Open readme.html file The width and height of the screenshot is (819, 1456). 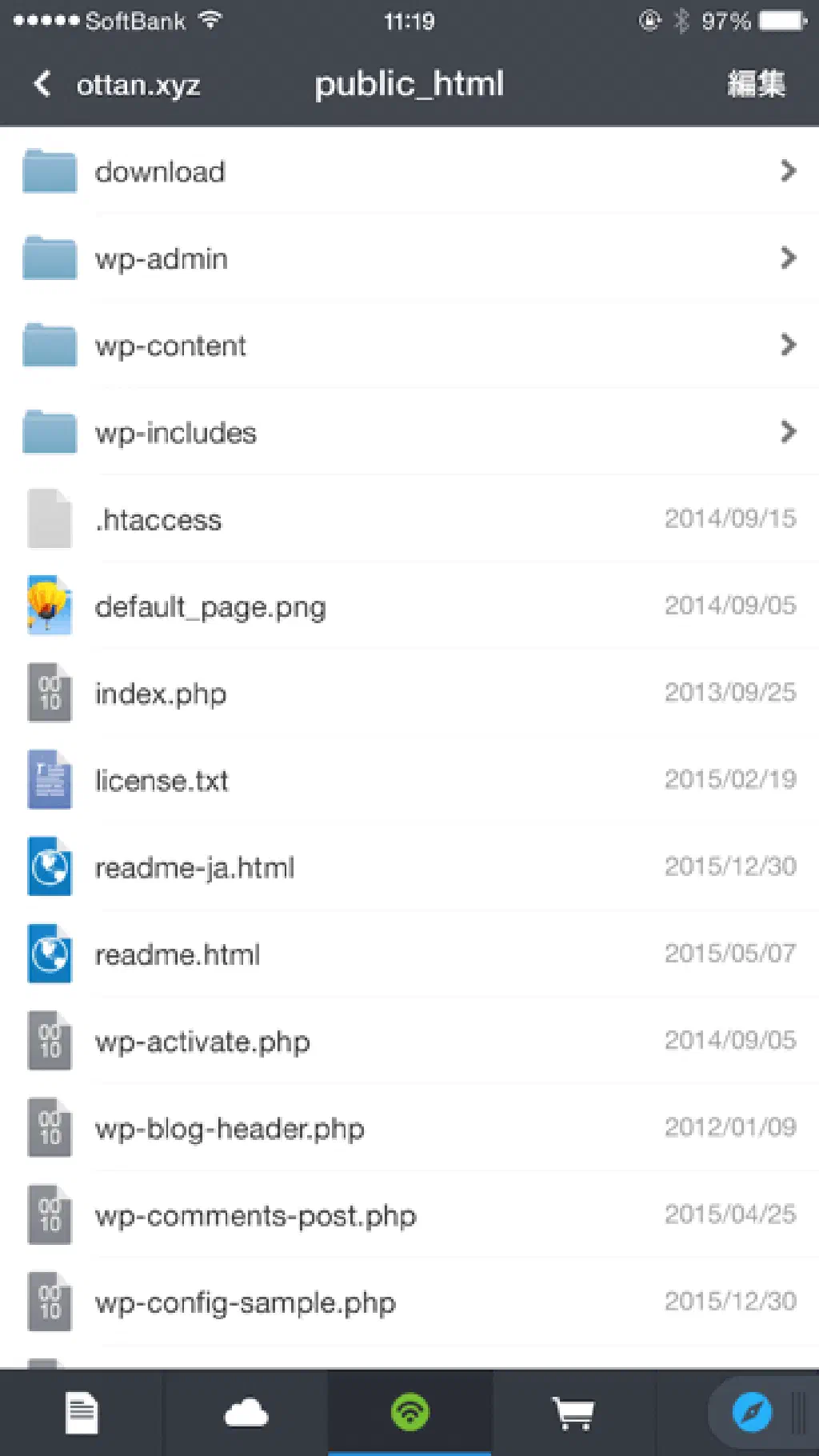178,954
